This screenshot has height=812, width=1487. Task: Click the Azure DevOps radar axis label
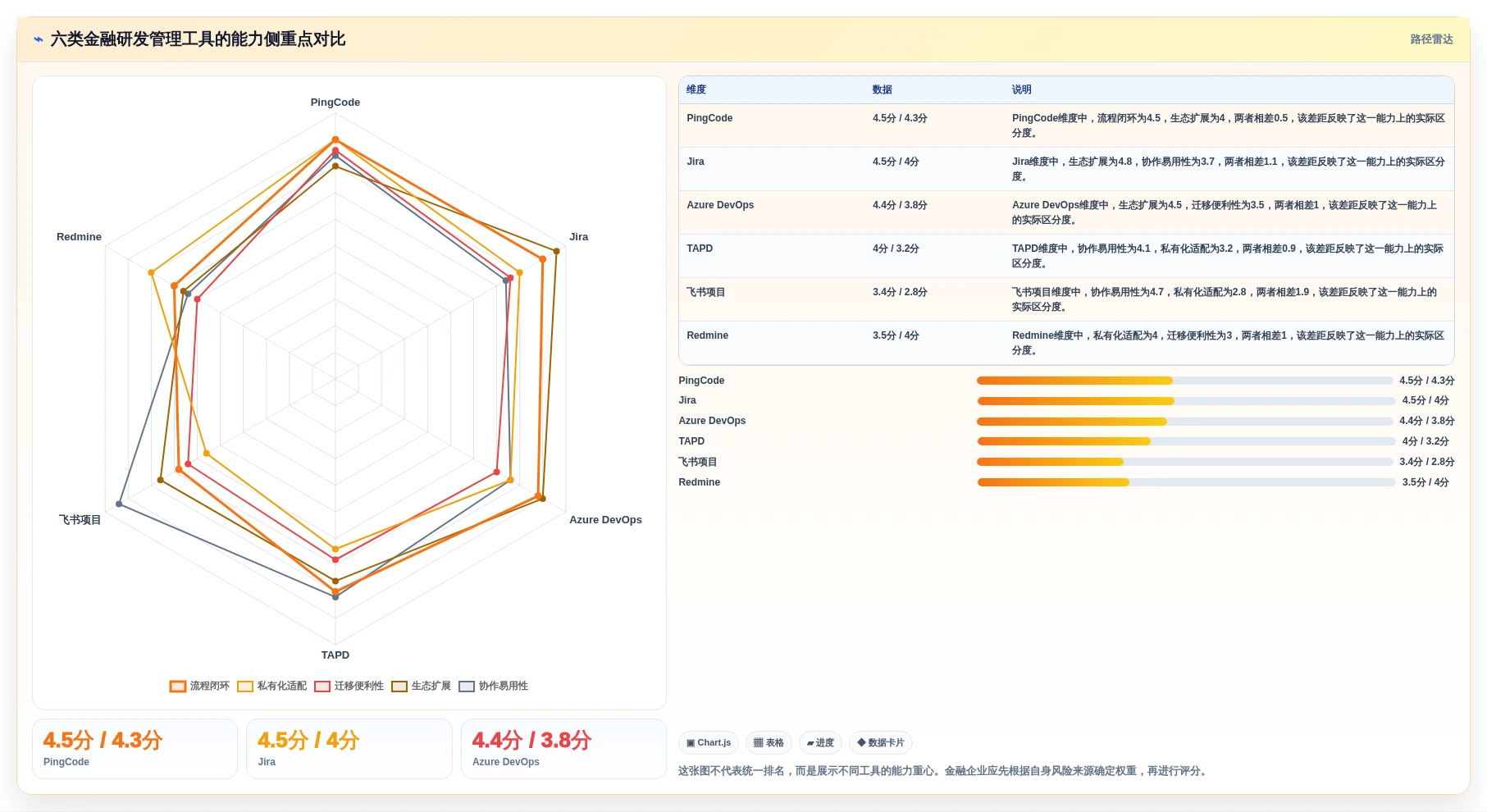coord(605,520)
